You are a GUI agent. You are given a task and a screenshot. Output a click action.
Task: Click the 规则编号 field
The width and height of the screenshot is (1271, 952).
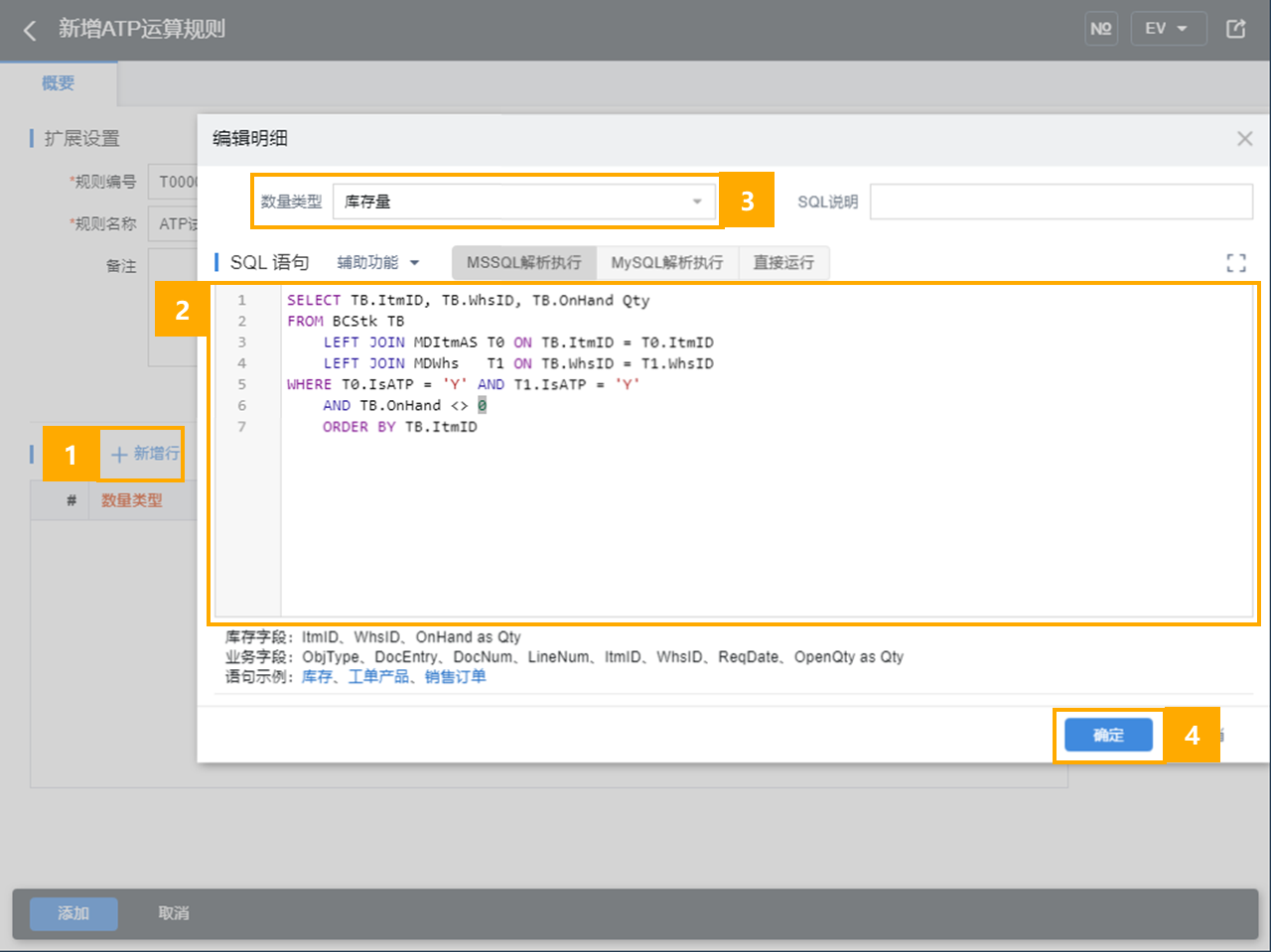[174, 182]
